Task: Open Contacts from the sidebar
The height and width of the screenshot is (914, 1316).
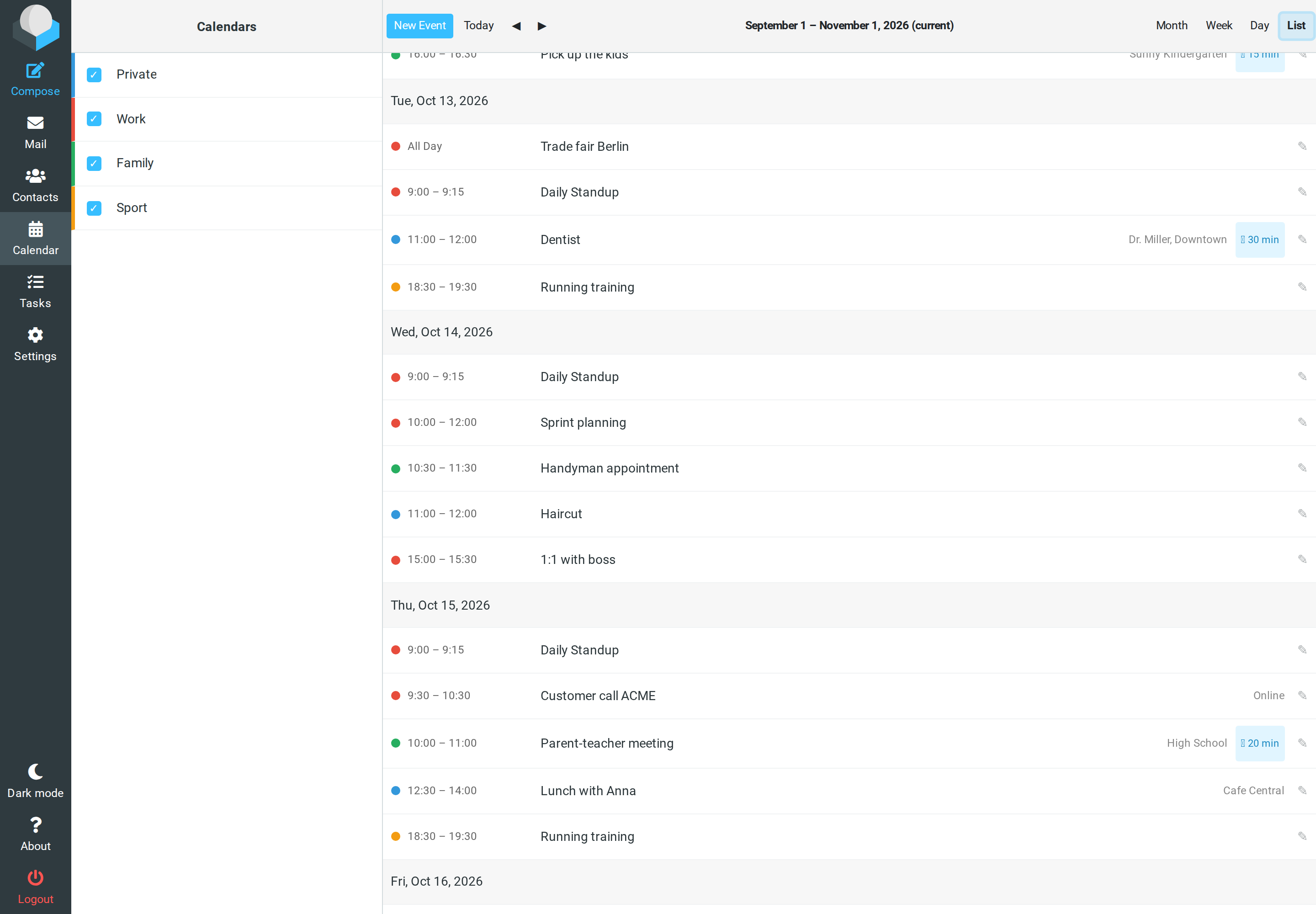Action: click(x=35, y=186)
